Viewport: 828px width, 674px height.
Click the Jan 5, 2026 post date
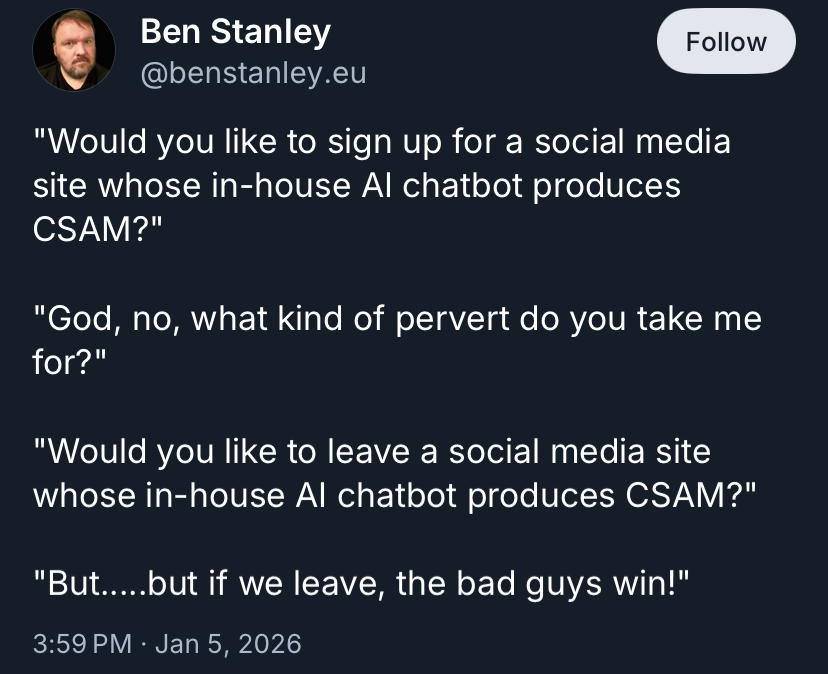(x=228, y=643)
